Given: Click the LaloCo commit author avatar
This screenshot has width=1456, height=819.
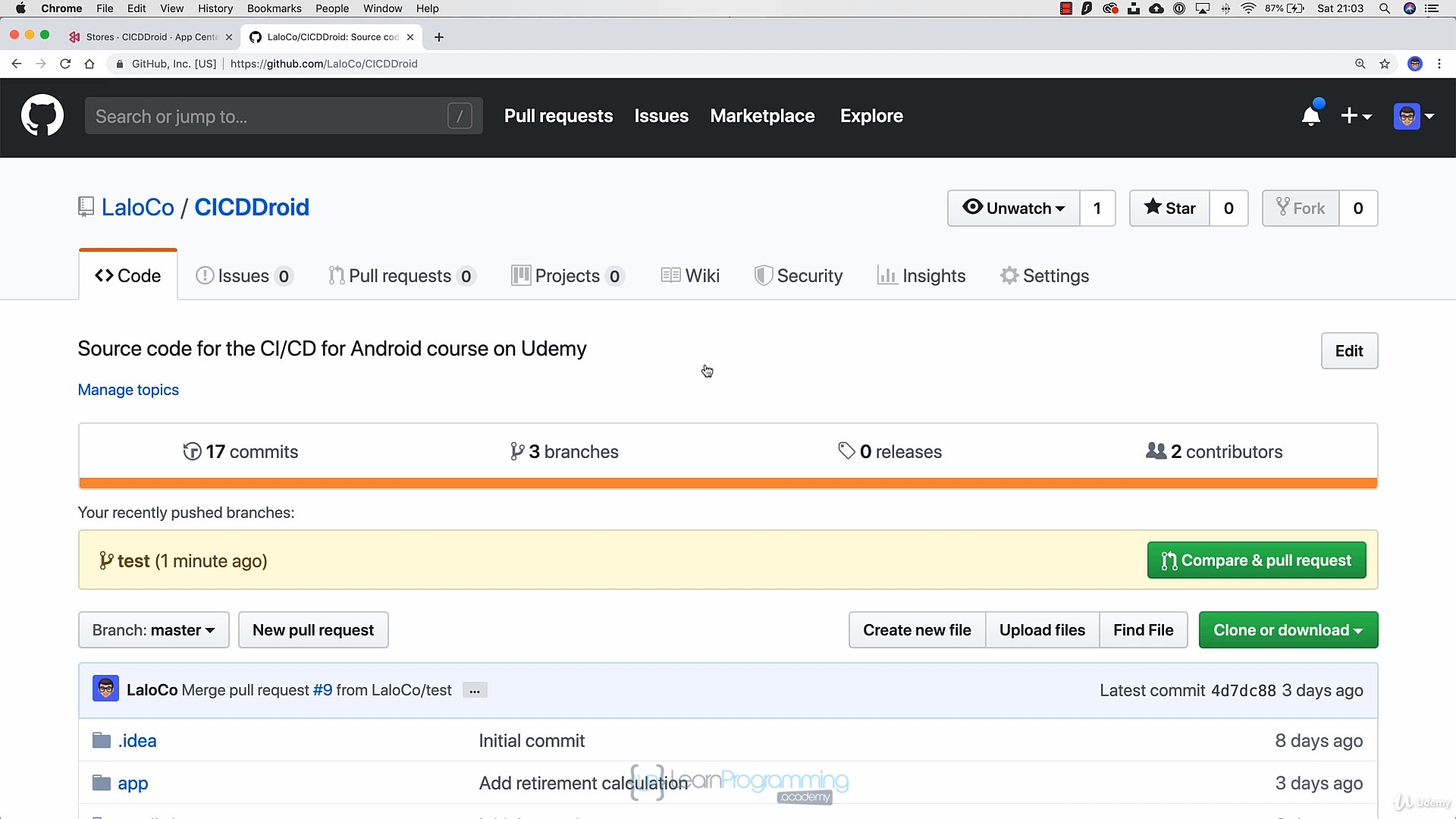Looking at the screenshot, I should (105, 689).
